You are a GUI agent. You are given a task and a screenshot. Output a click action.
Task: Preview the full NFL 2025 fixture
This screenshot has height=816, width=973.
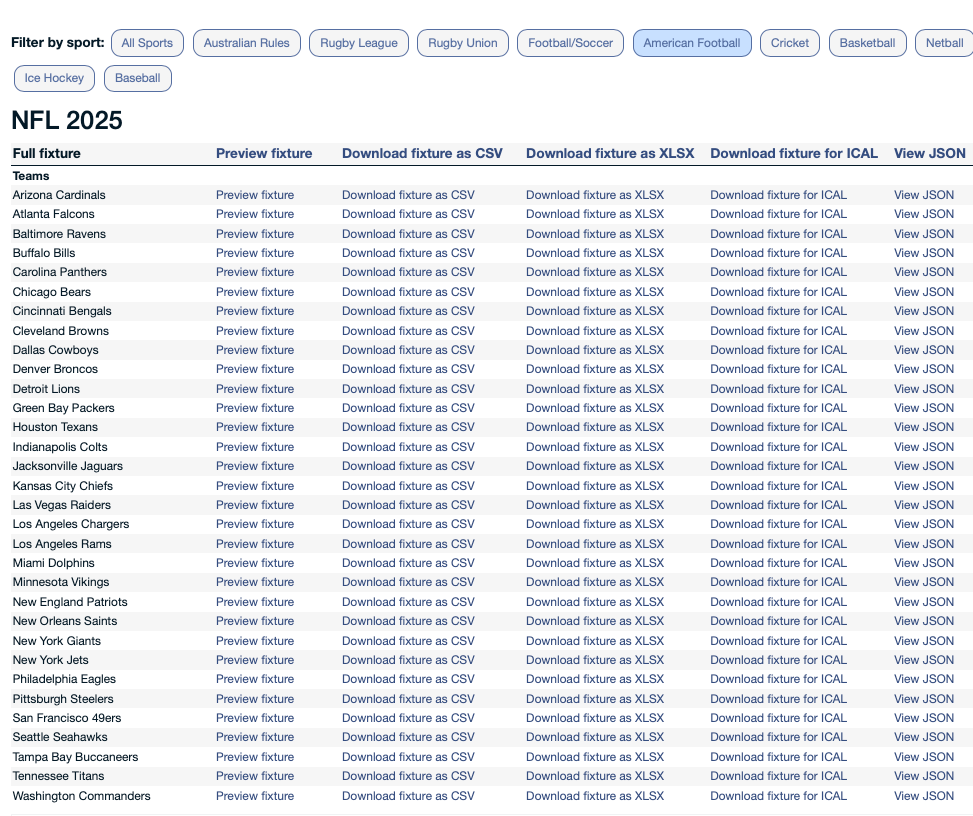tap(264, 153)
